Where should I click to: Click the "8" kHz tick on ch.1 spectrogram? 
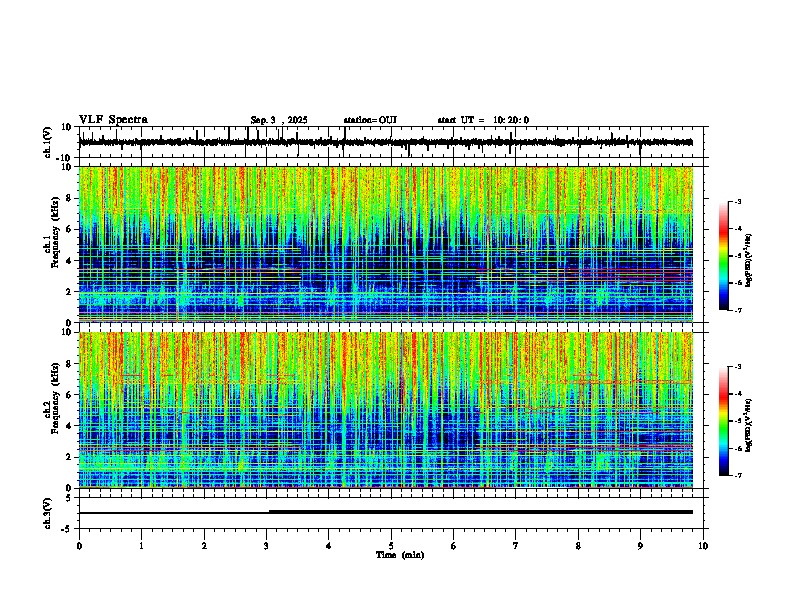point(70,198)
